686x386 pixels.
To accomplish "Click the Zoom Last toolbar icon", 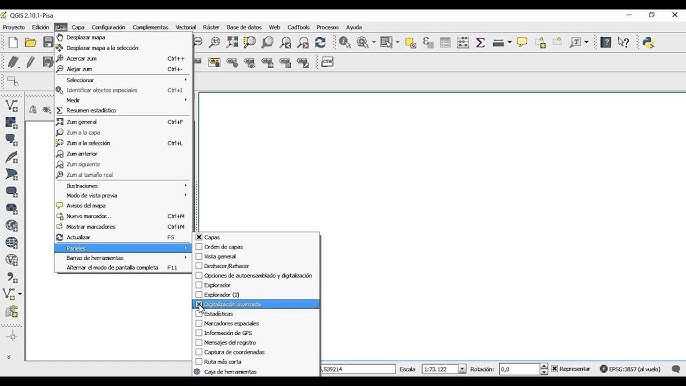I will click(285, 42).
